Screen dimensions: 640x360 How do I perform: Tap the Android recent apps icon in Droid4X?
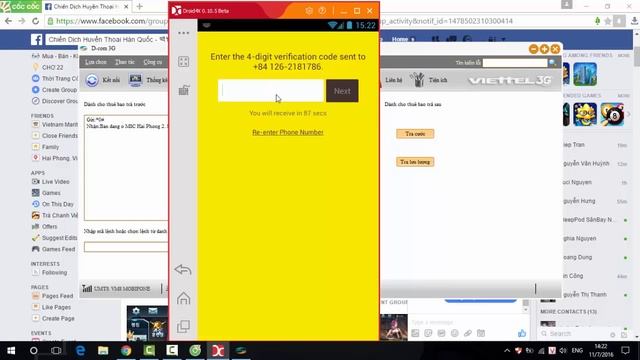coord(183,326)
